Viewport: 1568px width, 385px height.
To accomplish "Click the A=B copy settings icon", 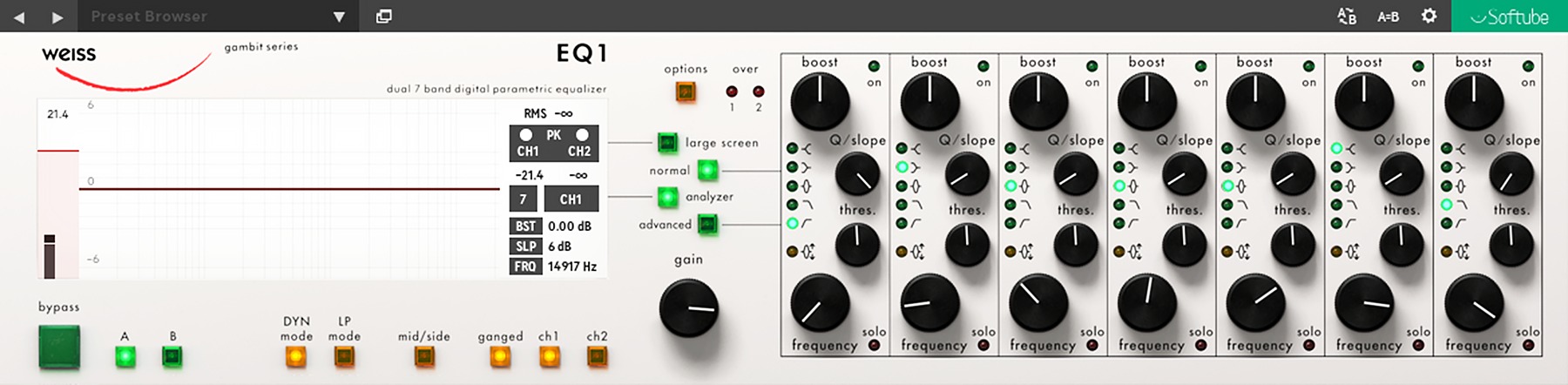I will (x=1388, y=17).
